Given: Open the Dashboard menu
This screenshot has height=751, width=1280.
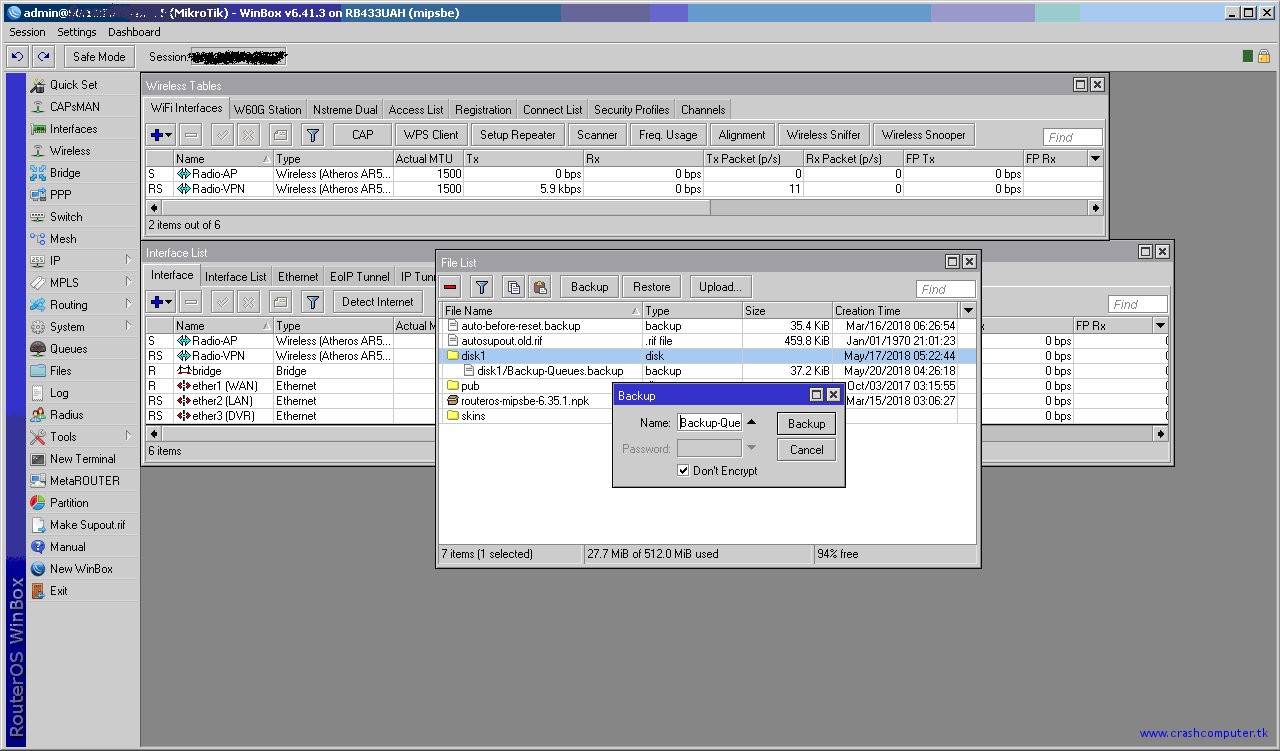Looking at the screenshot, I should 134,32.
